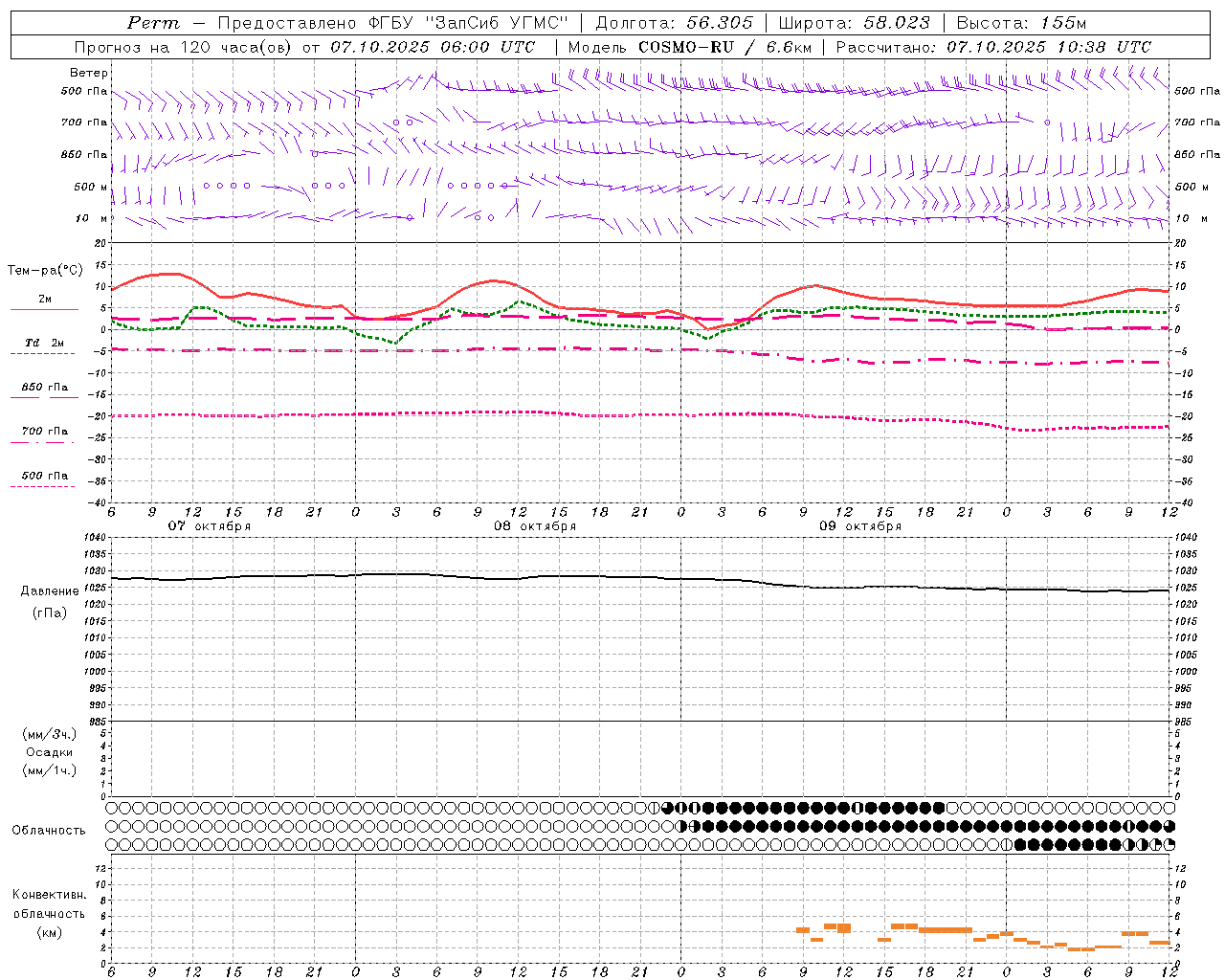Click the "08 октября" date label

[535, 526]
